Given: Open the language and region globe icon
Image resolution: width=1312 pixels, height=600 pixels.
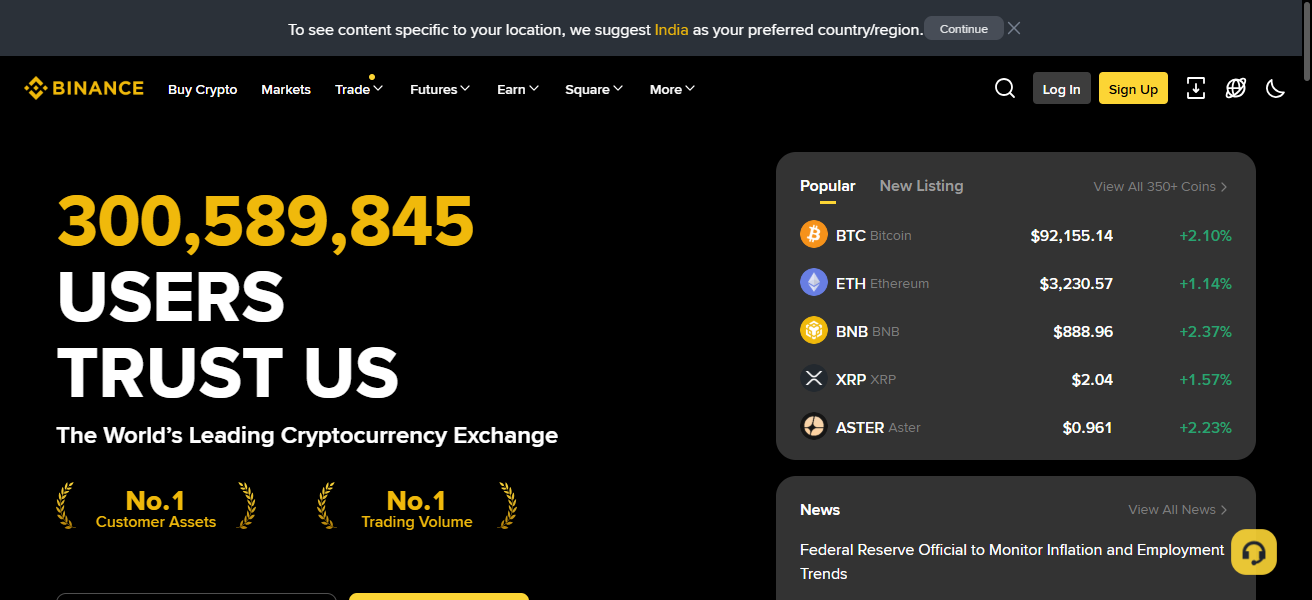Looking at the screenshot, I should point(1236,89).
